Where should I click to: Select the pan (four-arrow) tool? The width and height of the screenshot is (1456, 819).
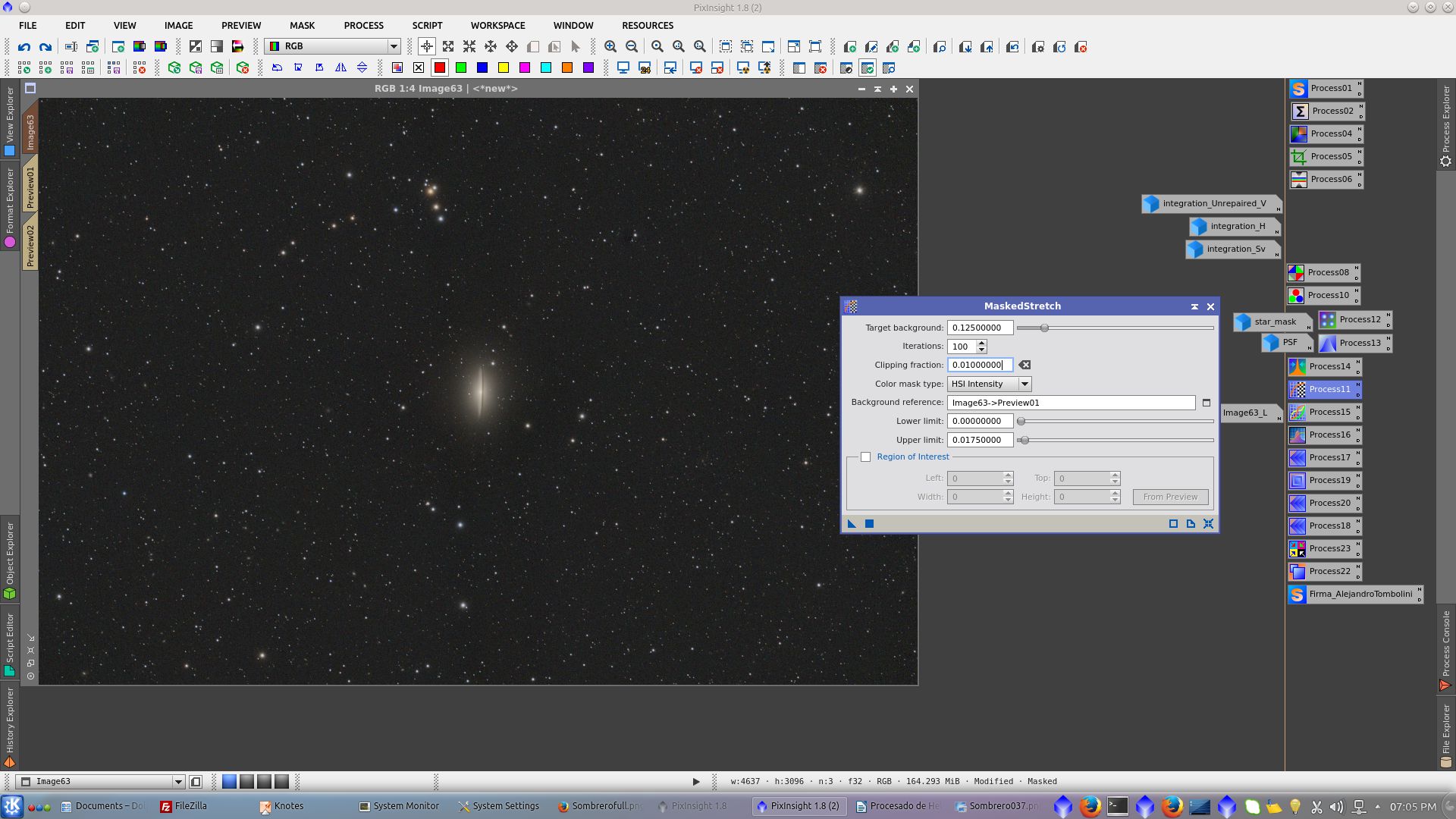(512, 47)
